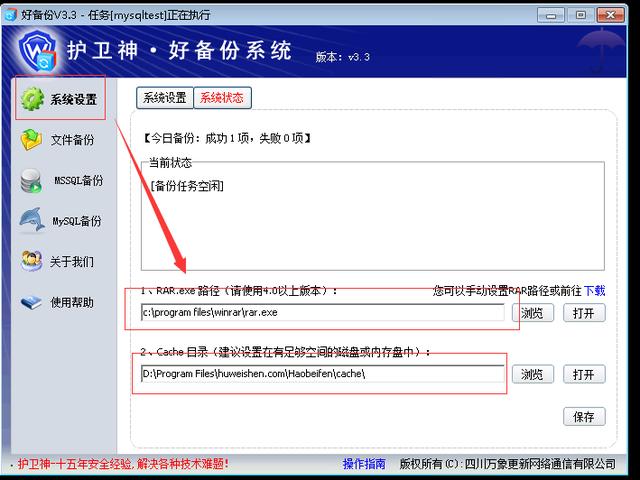Browse for the Cache directory
The image size is (640, 480).
coord(533,374)
